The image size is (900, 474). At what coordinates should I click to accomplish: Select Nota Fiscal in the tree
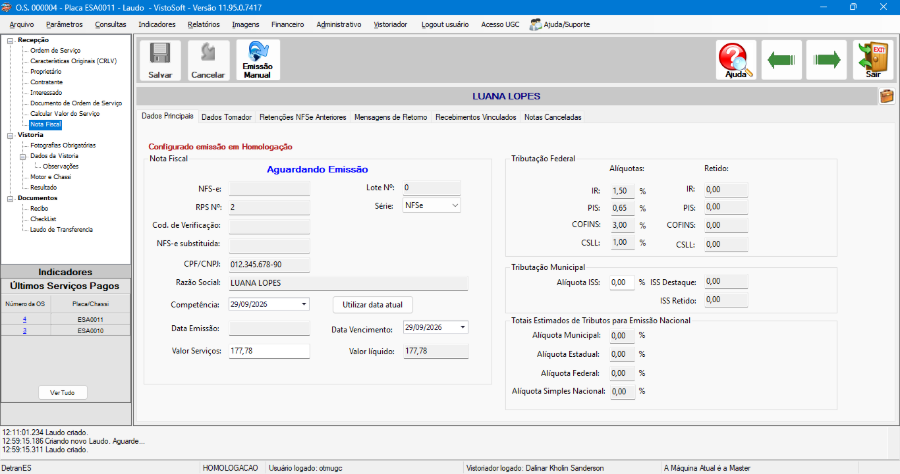[45, 125]
